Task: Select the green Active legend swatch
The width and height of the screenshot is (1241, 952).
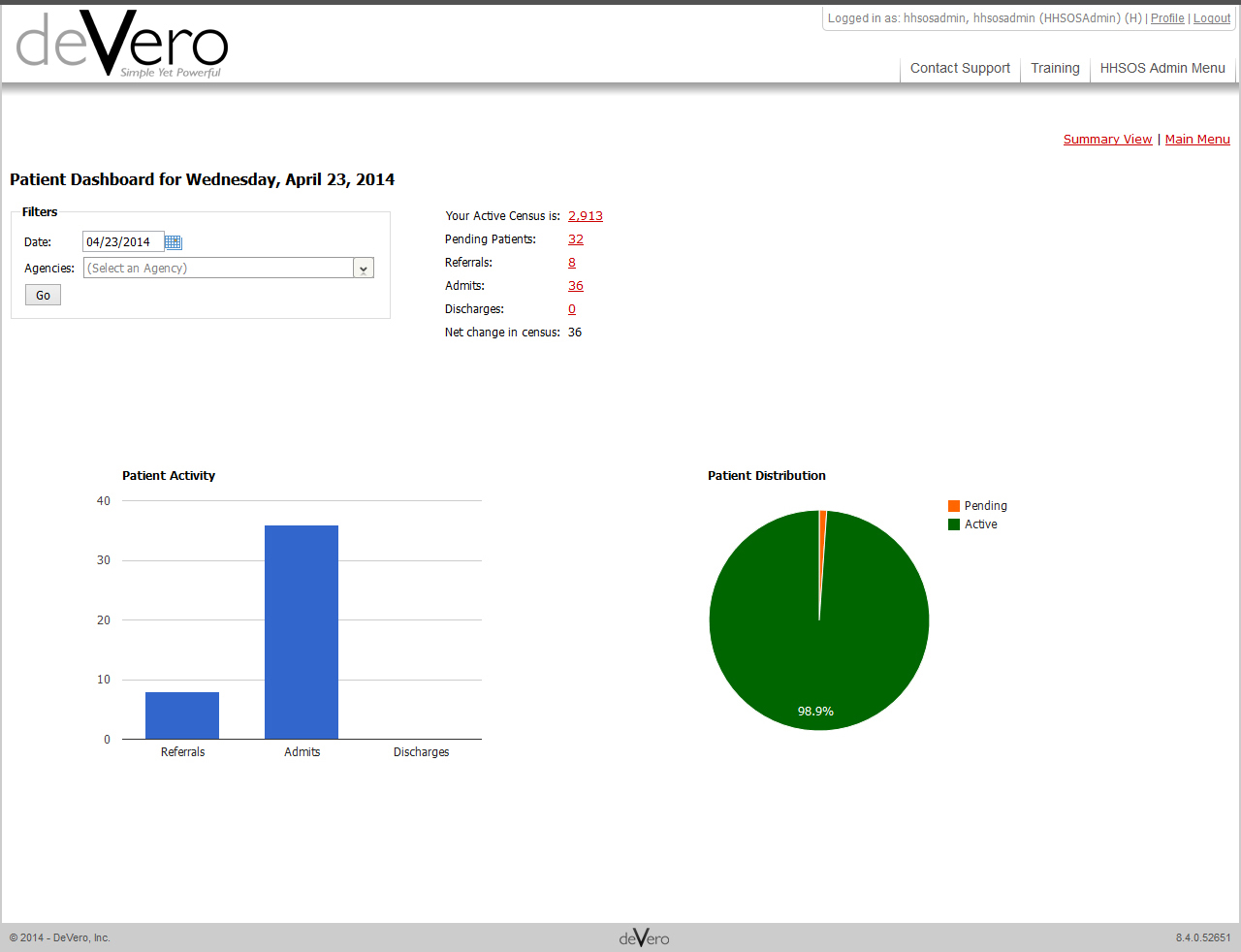Action: tap(953, 524)
